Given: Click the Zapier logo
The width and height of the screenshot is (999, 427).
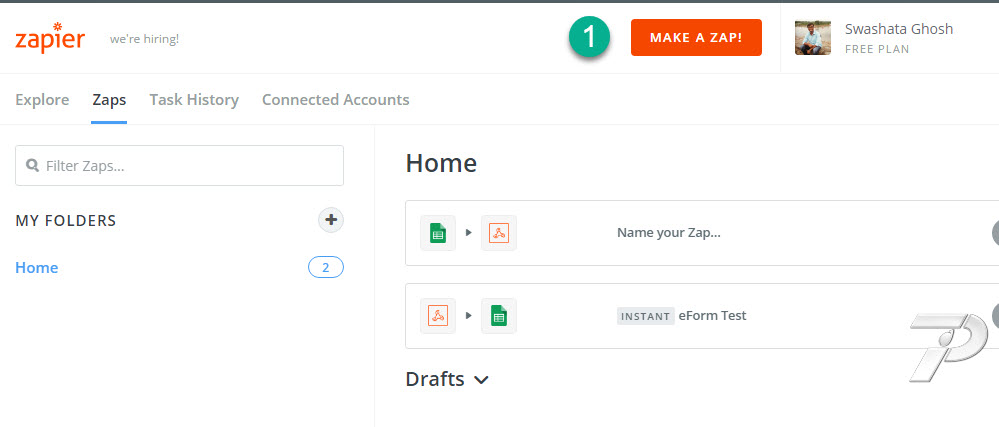Looking at the screenshot, I should 50,38.
